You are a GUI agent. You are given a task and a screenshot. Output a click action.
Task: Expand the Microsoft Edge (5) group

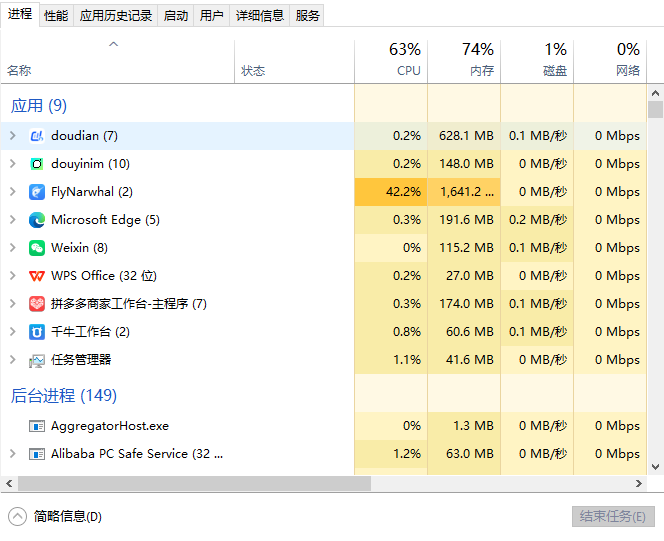[x=13, y=220]
